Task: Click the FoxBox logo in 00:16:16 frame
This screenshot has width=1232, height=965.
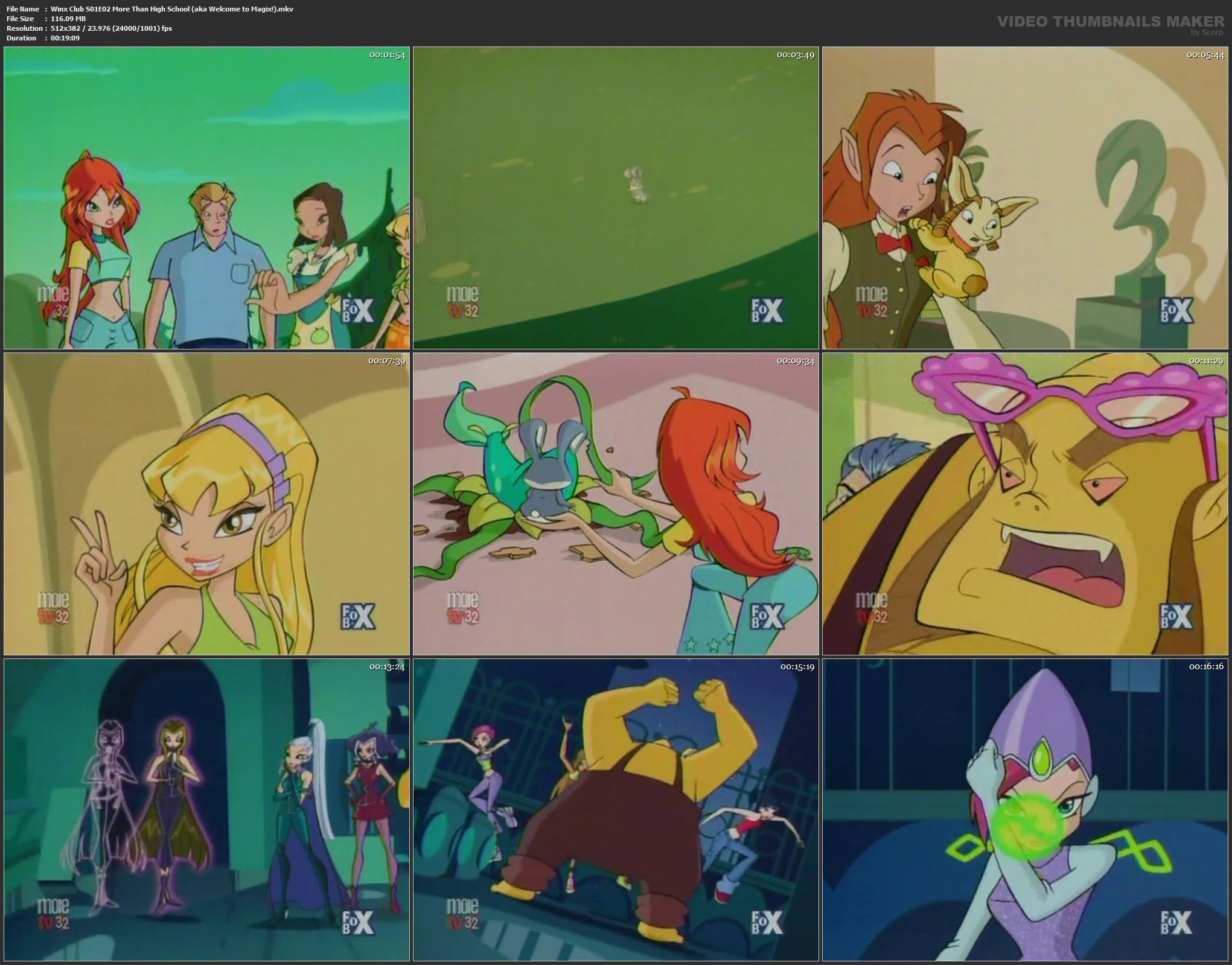Action: coord(1176,923)
